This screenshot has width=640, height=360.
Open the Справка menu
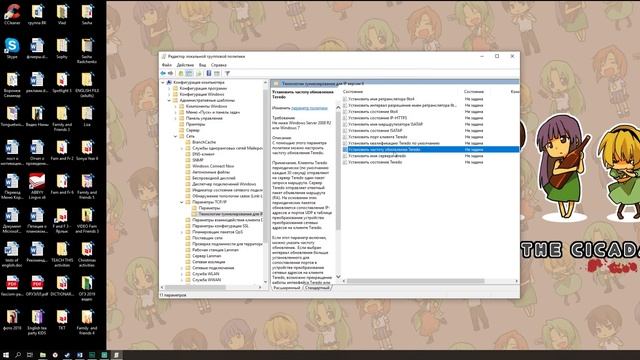[219, 65]
